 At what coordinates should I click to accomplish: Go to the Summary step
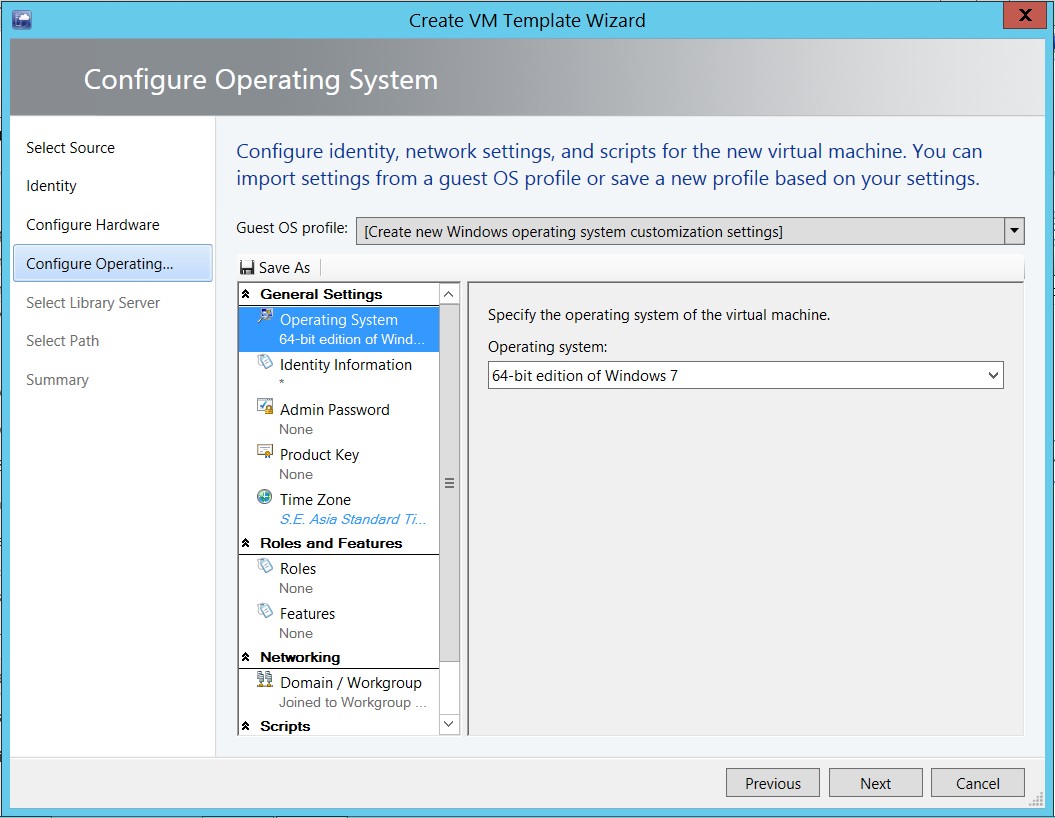click(57, 380)
